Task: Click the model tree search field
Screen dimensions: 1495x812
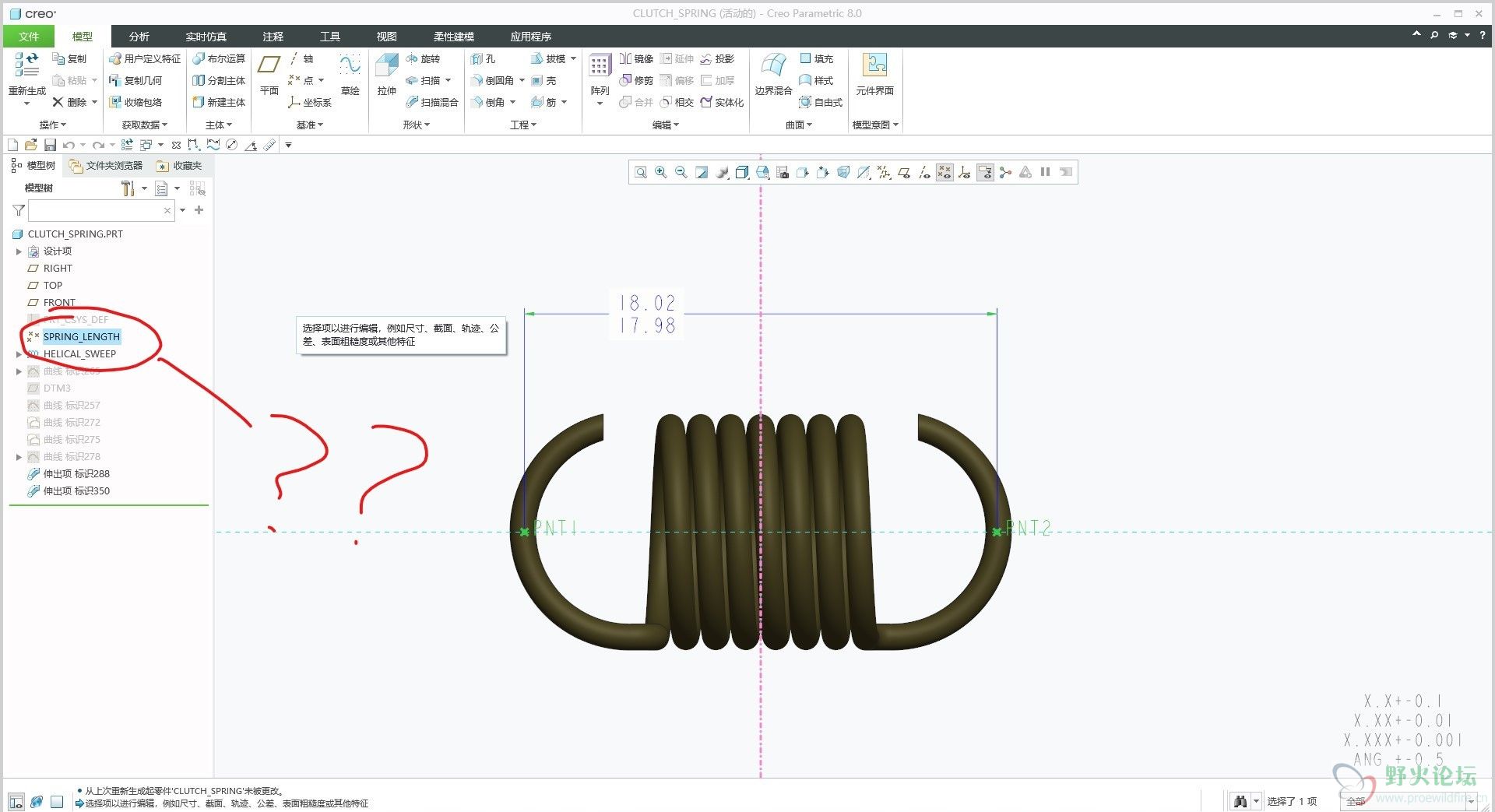Action: pos(101,210)
